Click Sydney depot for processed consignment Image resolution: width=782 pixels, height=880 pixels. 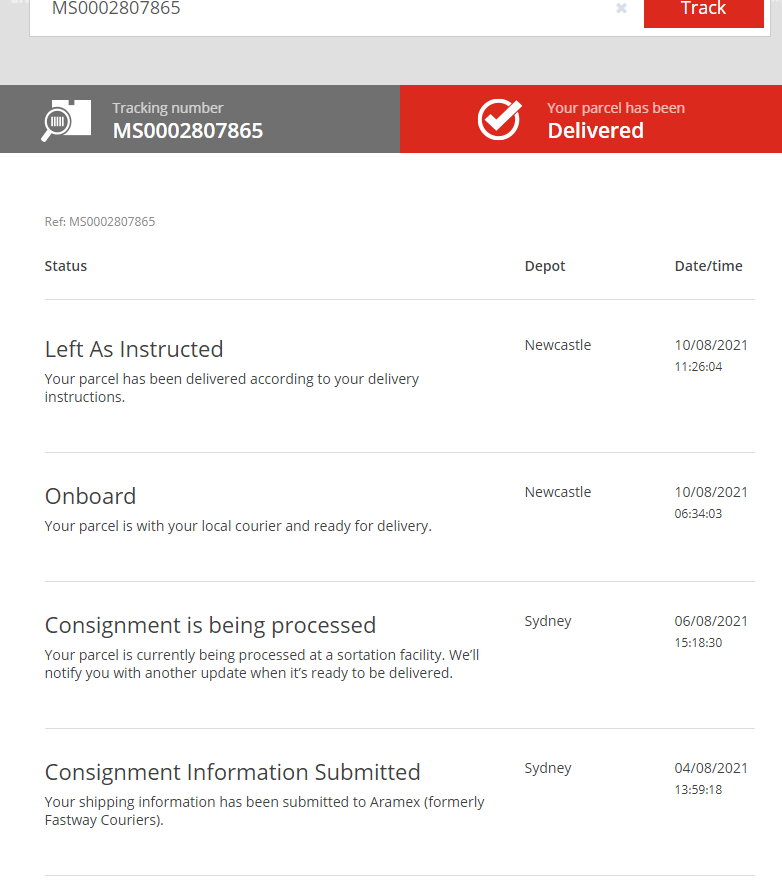point(548,621)
